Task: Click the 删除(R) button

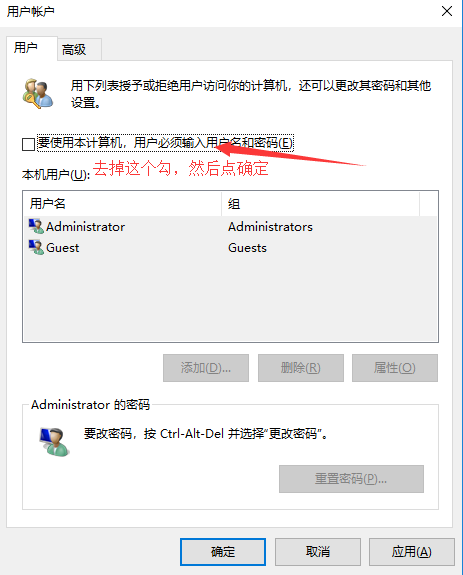Action: tap(301, 368)
